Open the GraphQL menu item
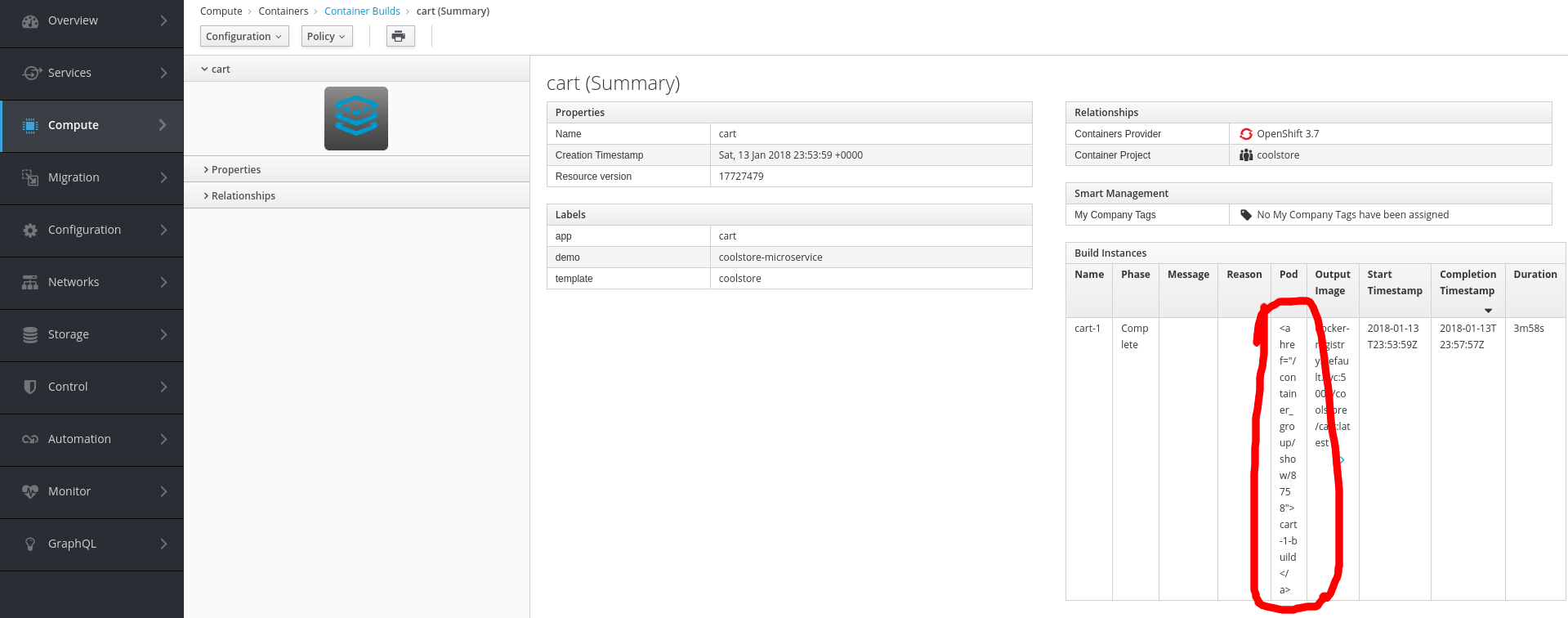1568x618 pixels. pyautogui.click(x=92, y=544)
